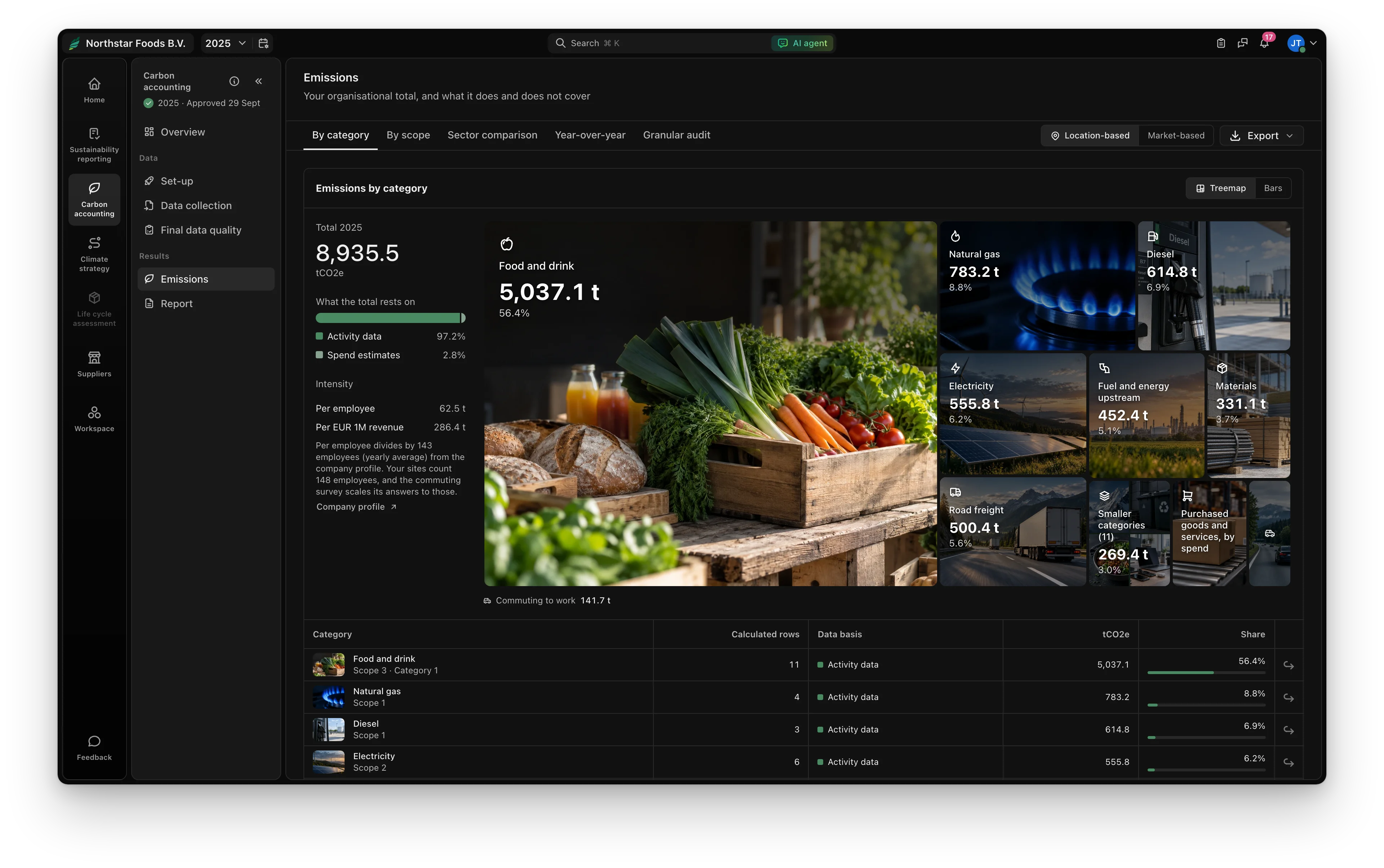Open Sustainability reporting in sidebar

coord(94,145)
